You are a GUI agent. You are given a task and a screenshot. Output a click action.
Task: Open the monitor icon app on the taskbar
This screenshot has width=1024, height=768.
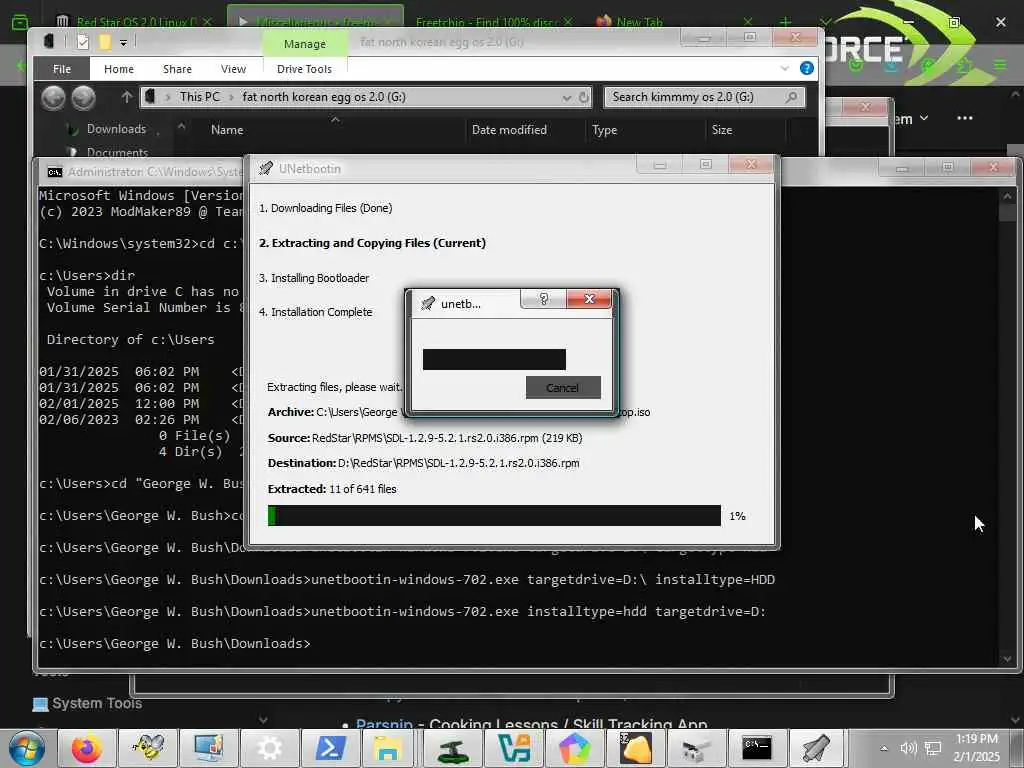[x=209, y=748]
